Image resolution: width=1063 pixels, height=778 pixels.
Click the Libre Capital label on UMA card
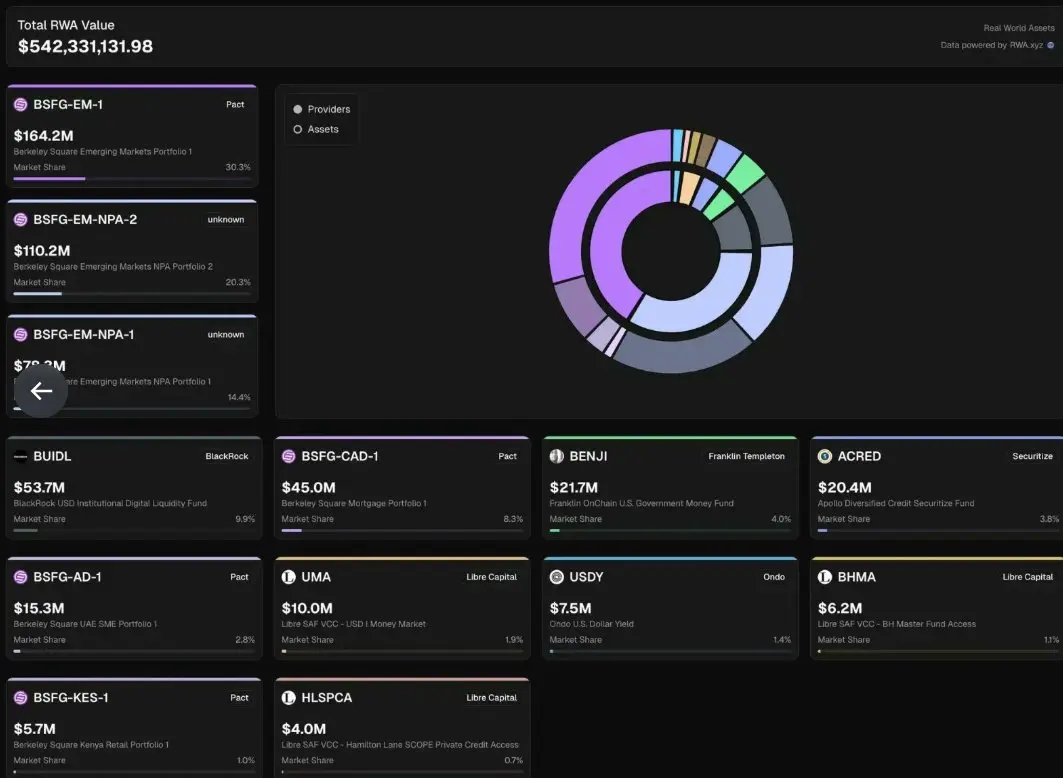click(492, 577)
